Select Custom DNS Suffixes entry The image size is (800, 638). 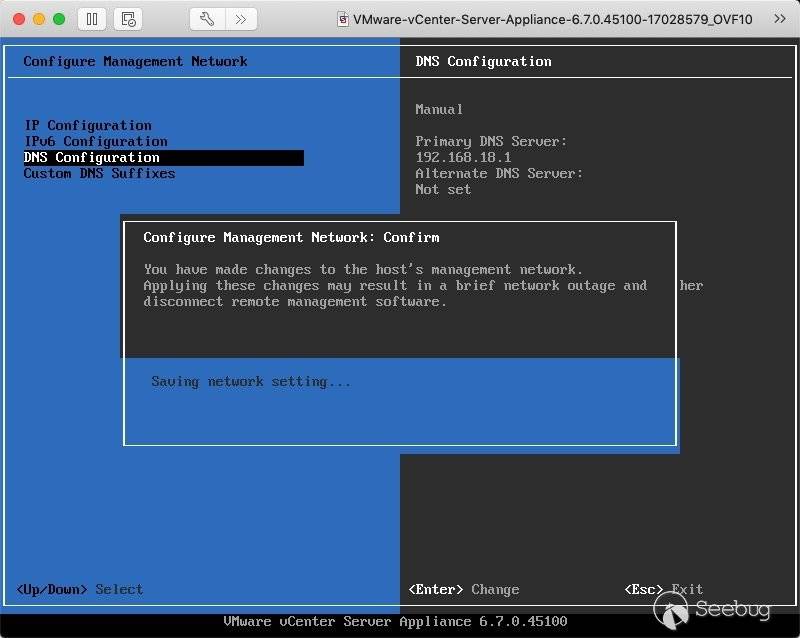[99, 174]
